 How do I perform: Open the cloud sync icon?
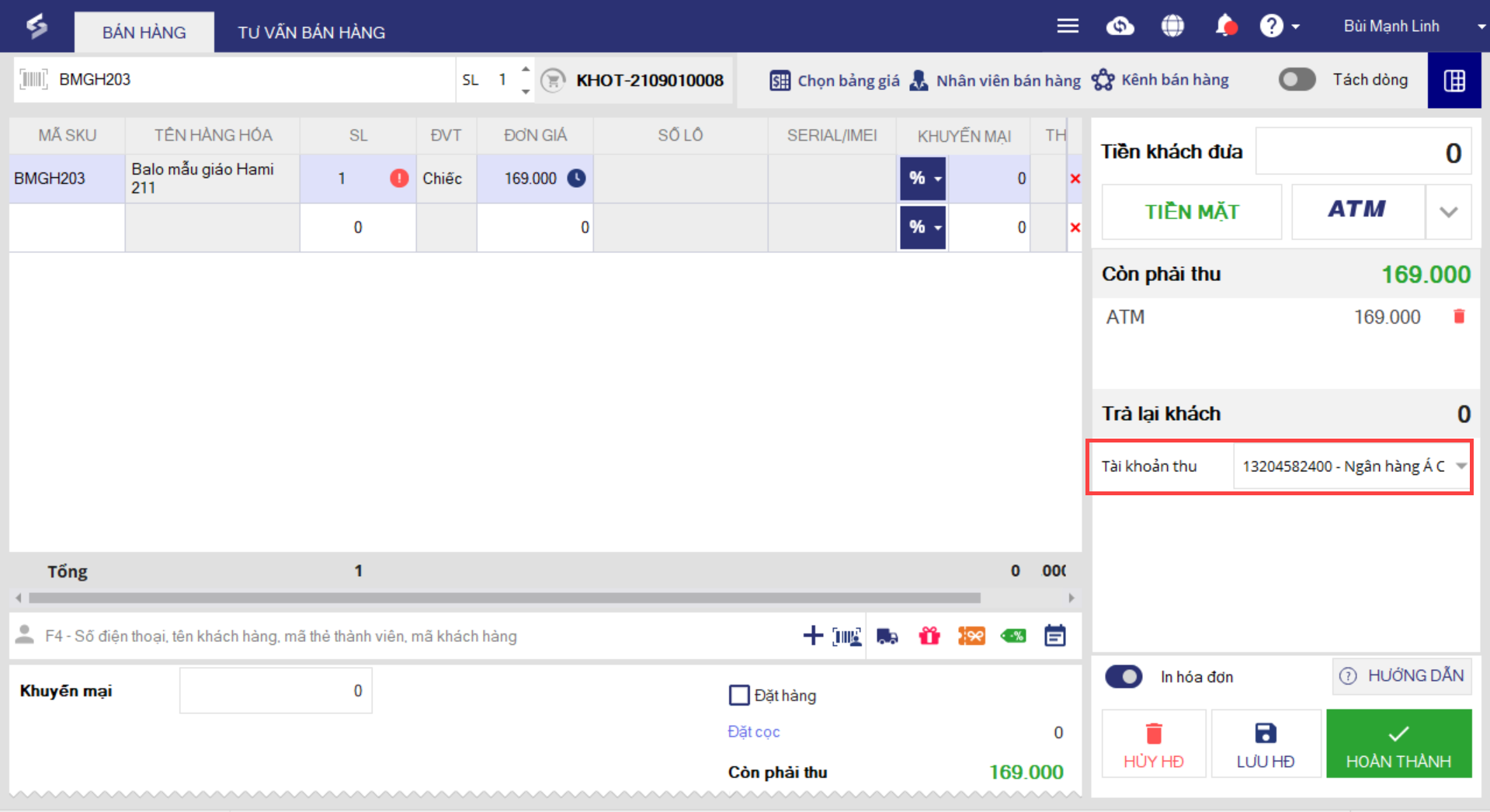pos(1120,26)
